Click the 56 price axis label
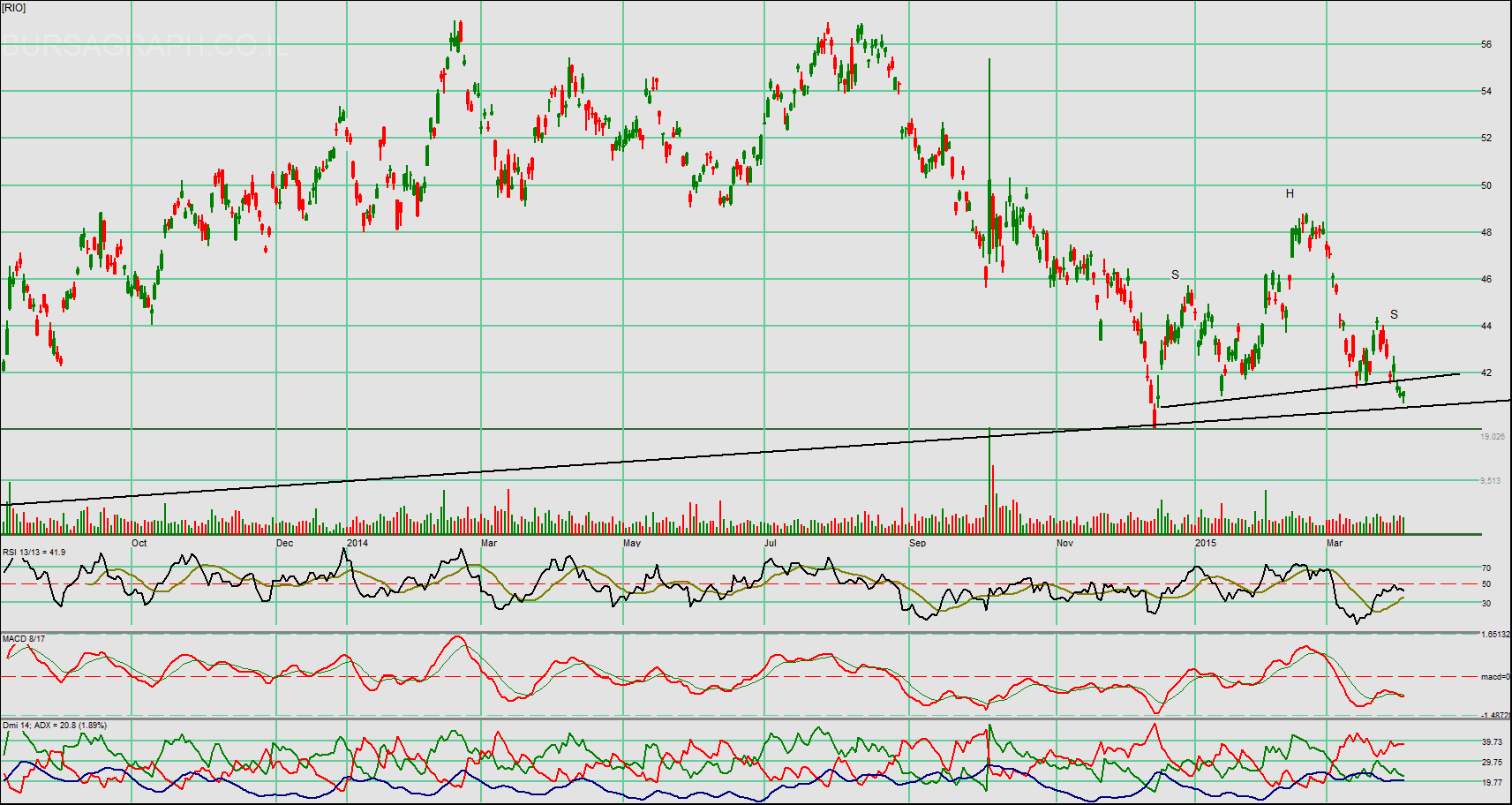 click(1486, 44)
